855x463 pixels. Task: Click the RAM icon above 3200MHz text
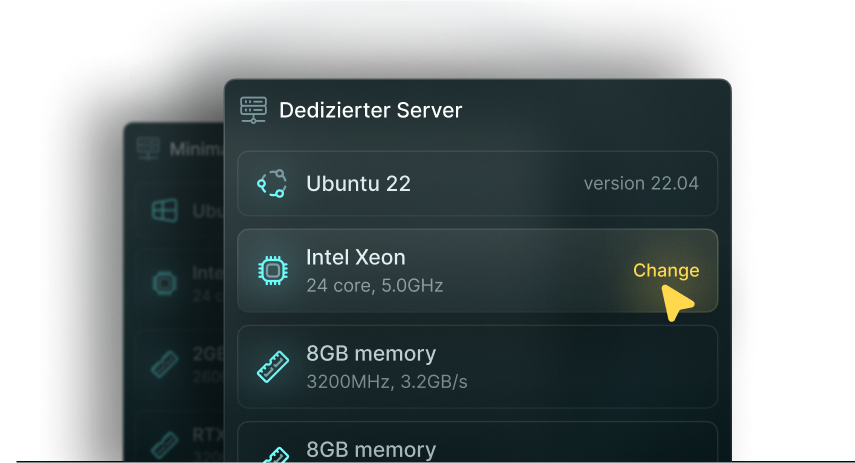pos(272,367)
